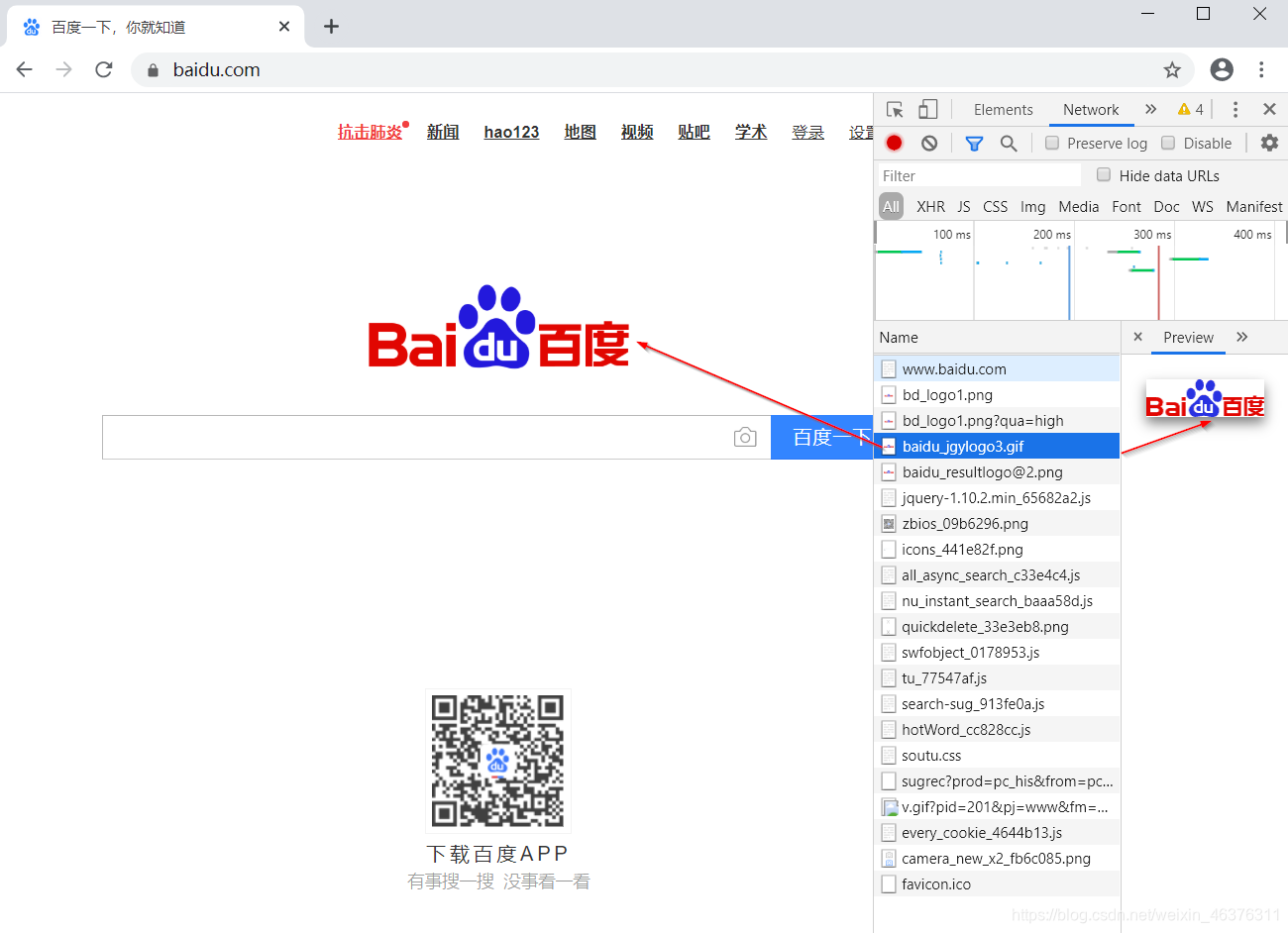Filter requests by Img
The width and height of the screenshot is (1288, 933).
pyautogui.click(x=1032, y=207)
